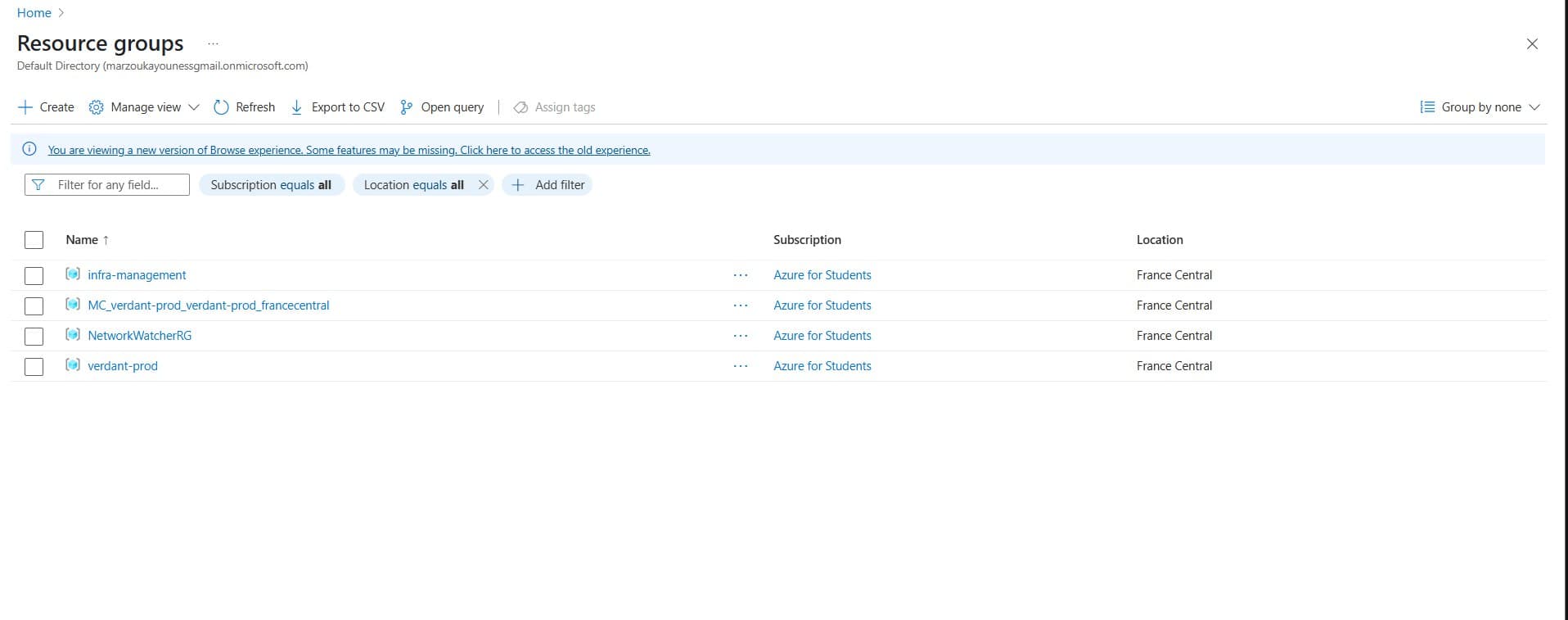Open more options for infra-management row

741,275
